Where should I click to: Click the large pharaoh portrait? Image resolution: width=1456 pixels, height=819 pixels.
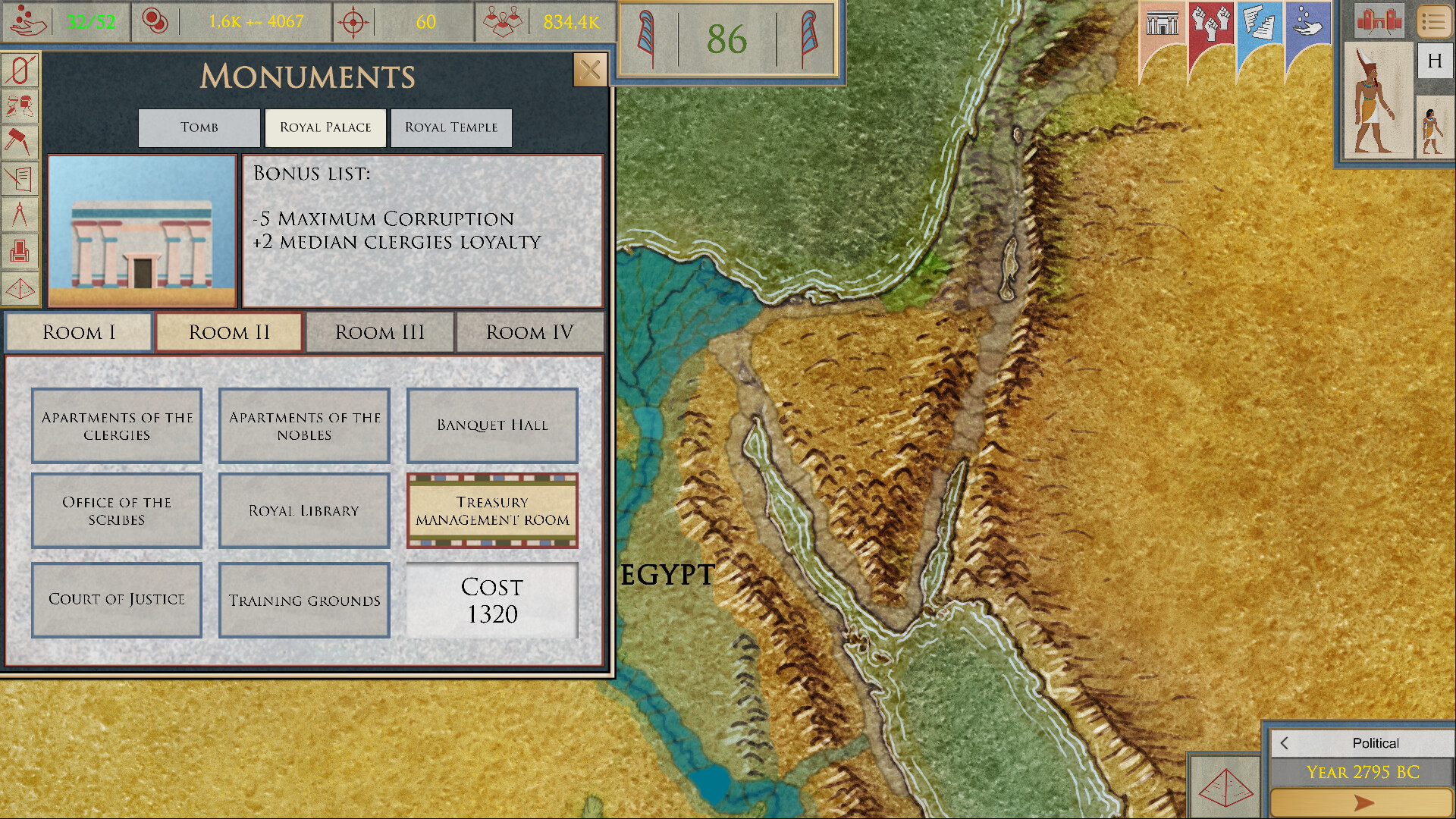[1377, 100]
